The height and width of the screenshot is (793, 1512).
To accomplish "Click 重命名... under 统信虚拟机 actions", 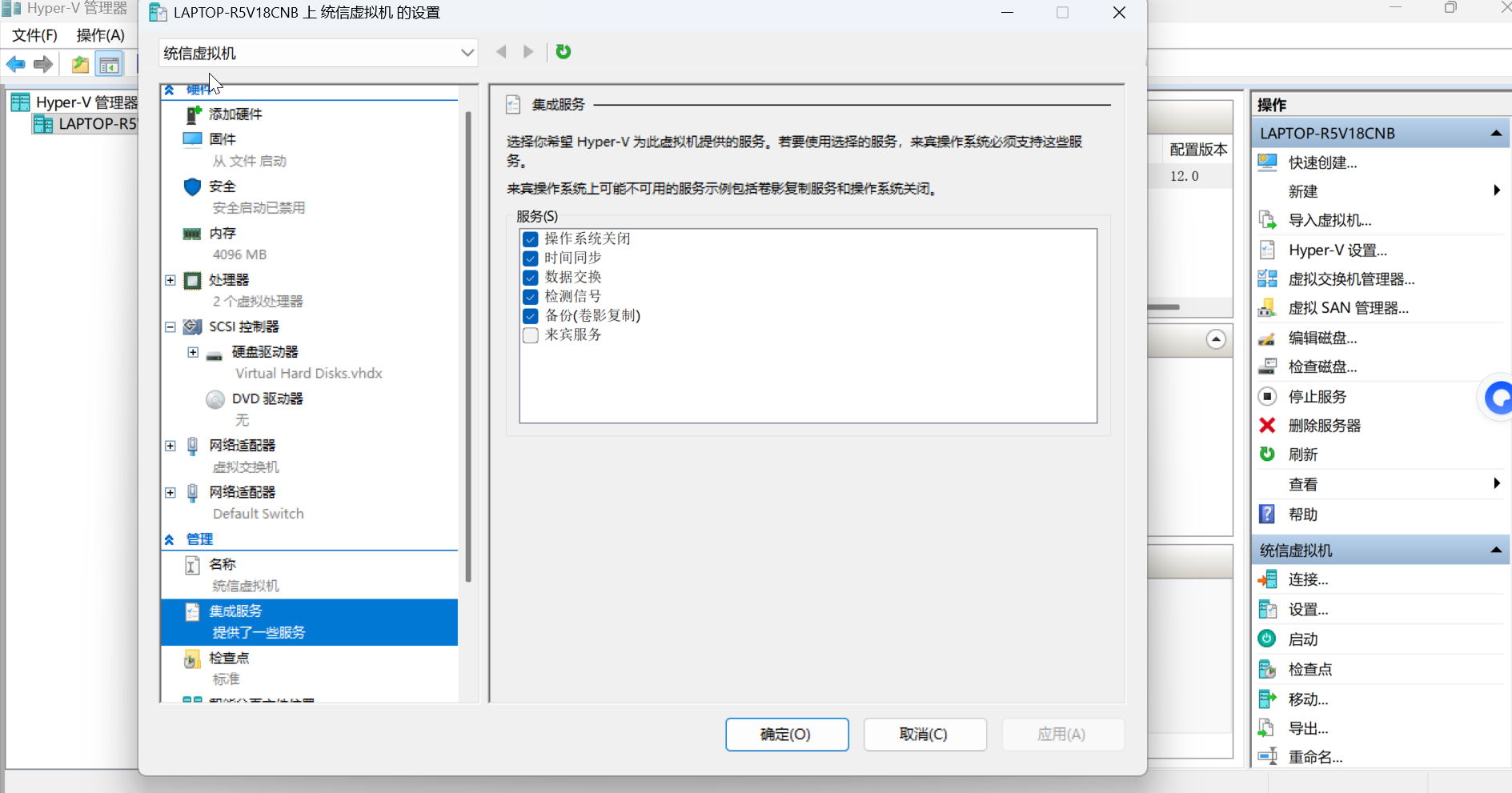I will (x=1315, y=757).
